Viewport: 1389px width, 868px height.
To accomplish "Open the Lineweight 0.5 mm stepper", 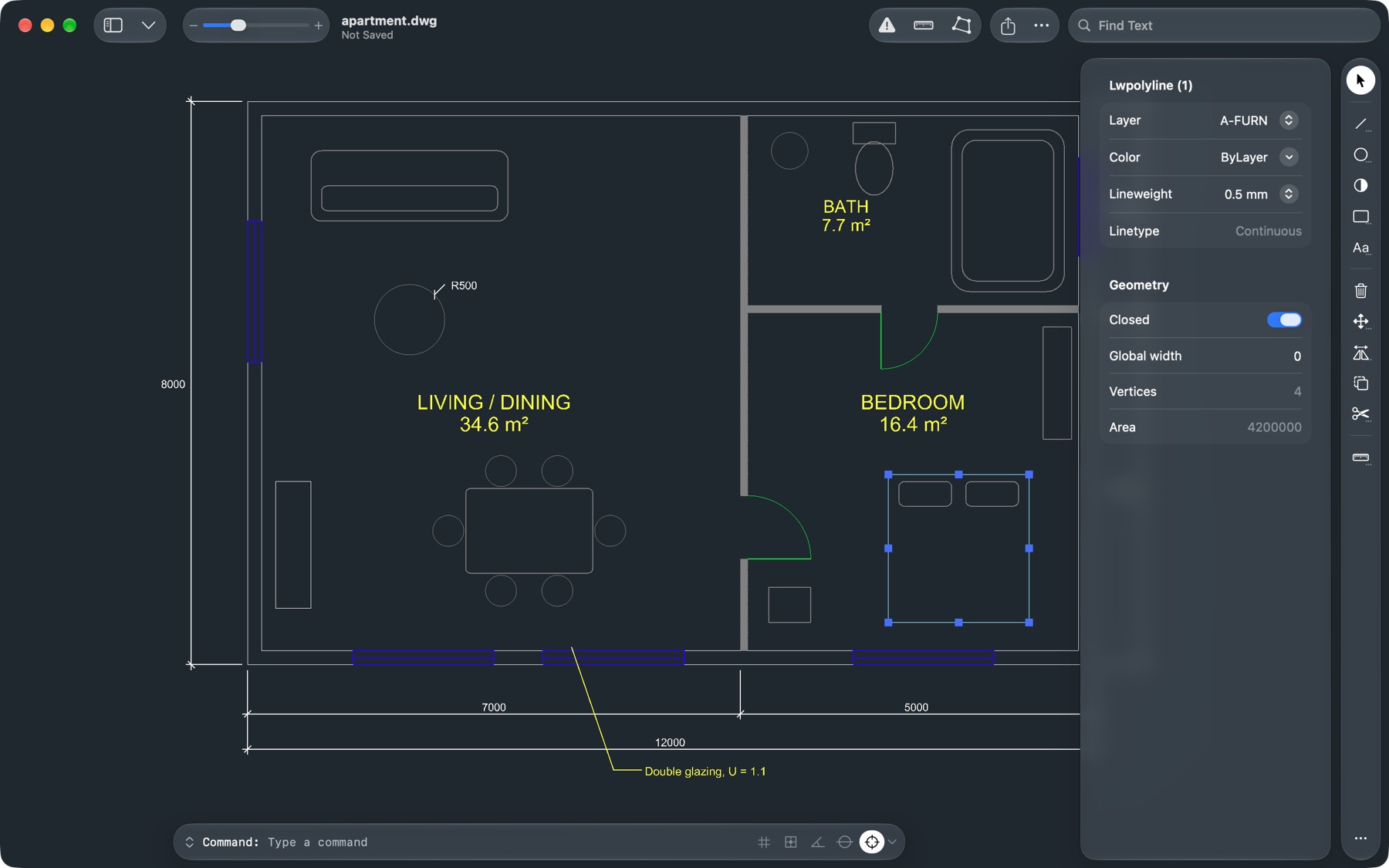I will pos(1289,194).
